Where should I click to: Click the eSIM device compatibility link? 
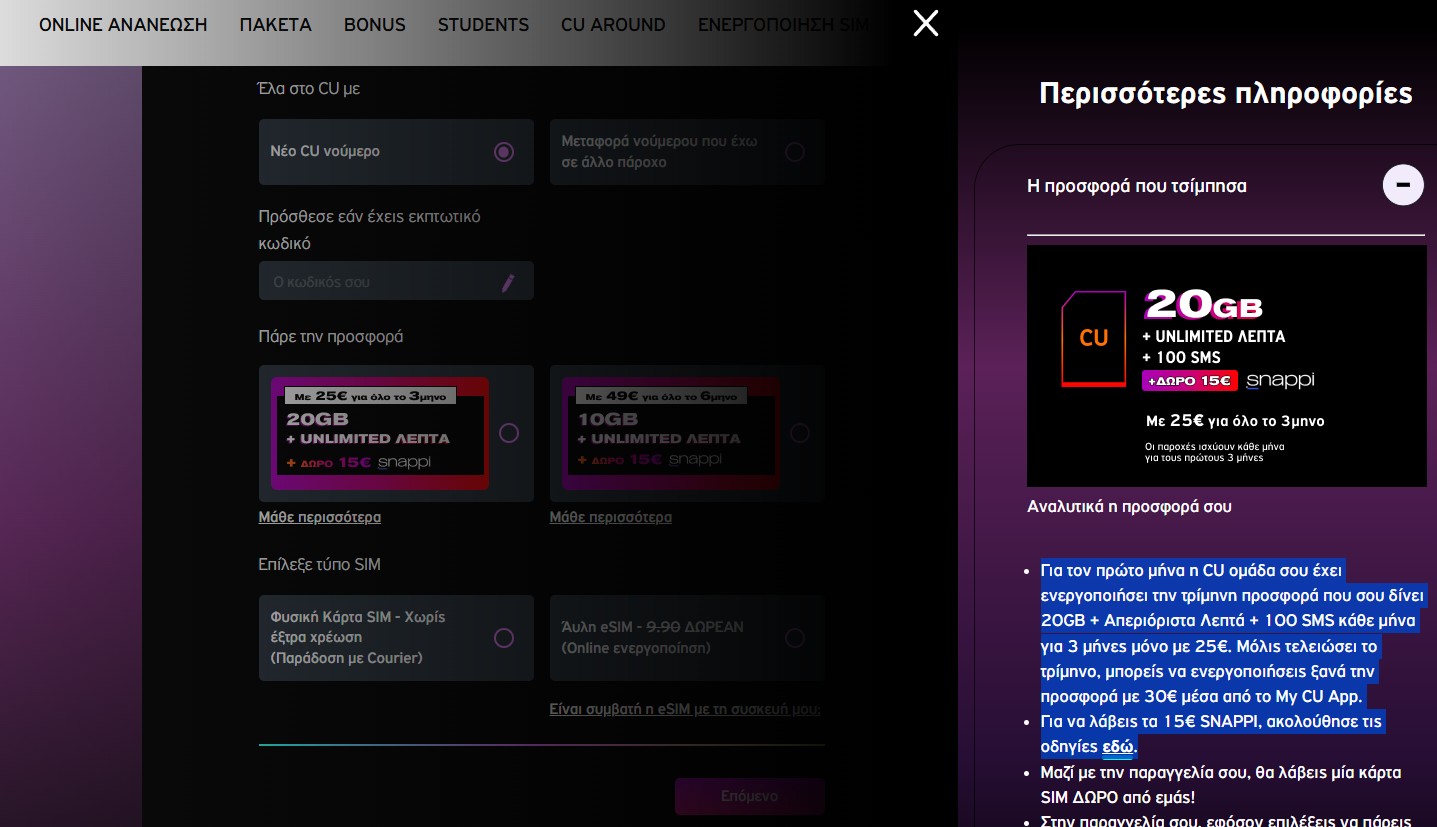[685, 709]
